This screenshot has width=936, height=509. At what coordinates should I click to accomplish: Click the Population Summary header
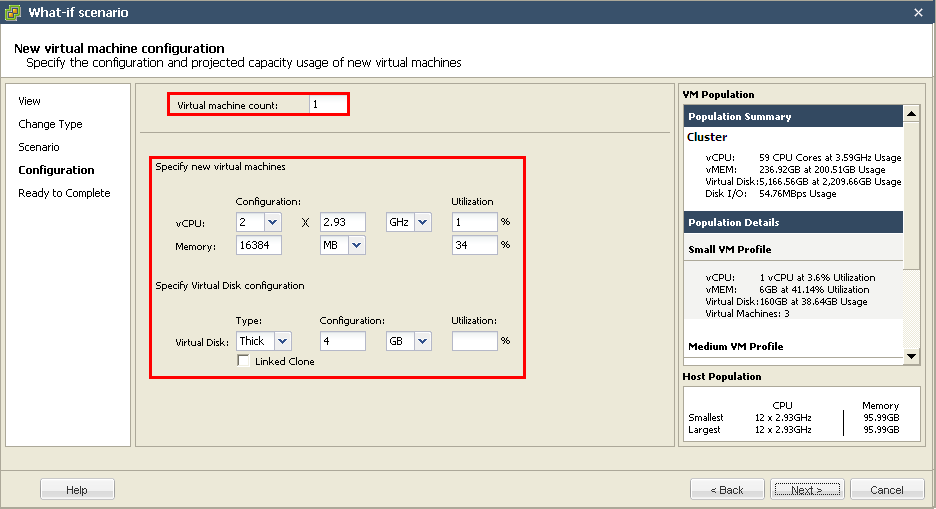tap(793, 116)
